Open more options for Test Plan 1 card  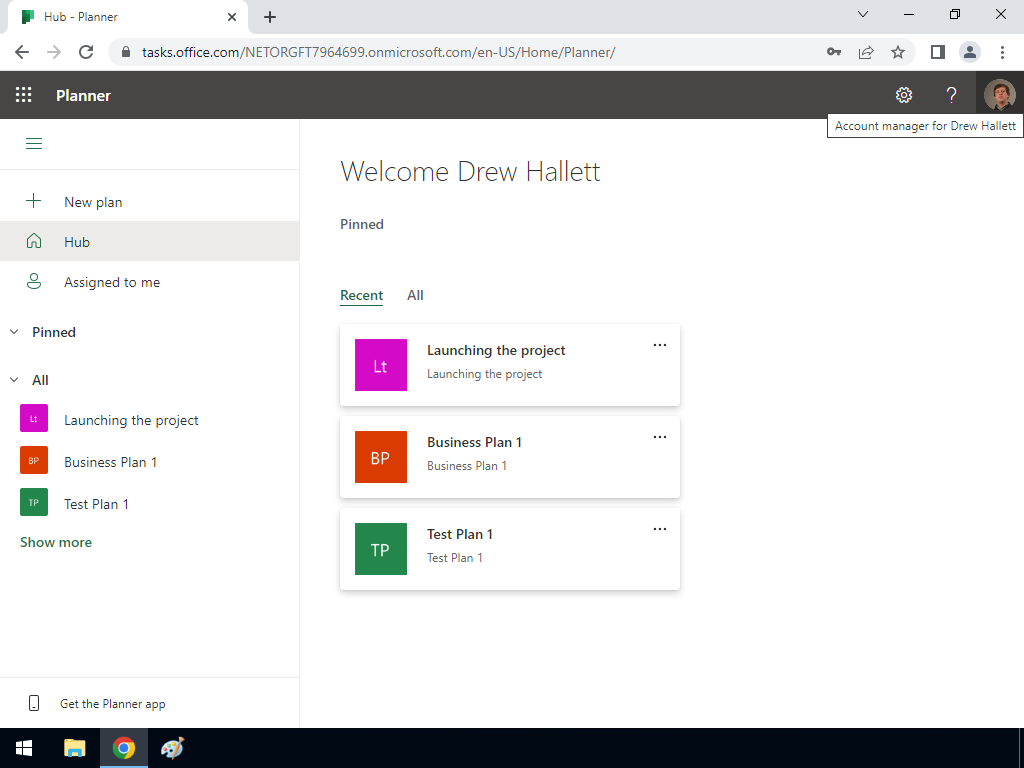tap(660, 529)
